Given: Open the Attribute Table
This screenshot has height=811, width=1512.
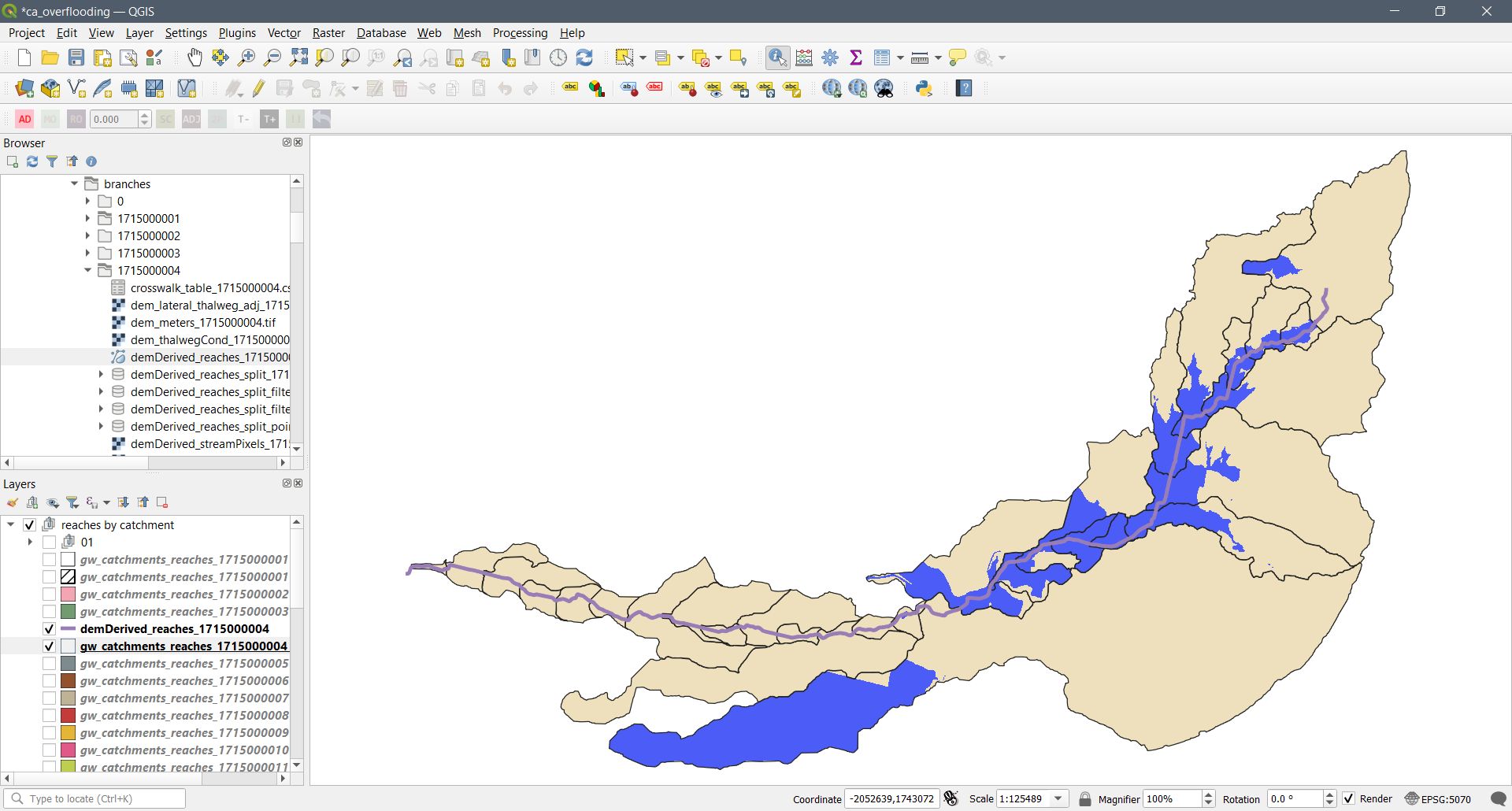Looking at the screenshot, I should click(884, 57).
